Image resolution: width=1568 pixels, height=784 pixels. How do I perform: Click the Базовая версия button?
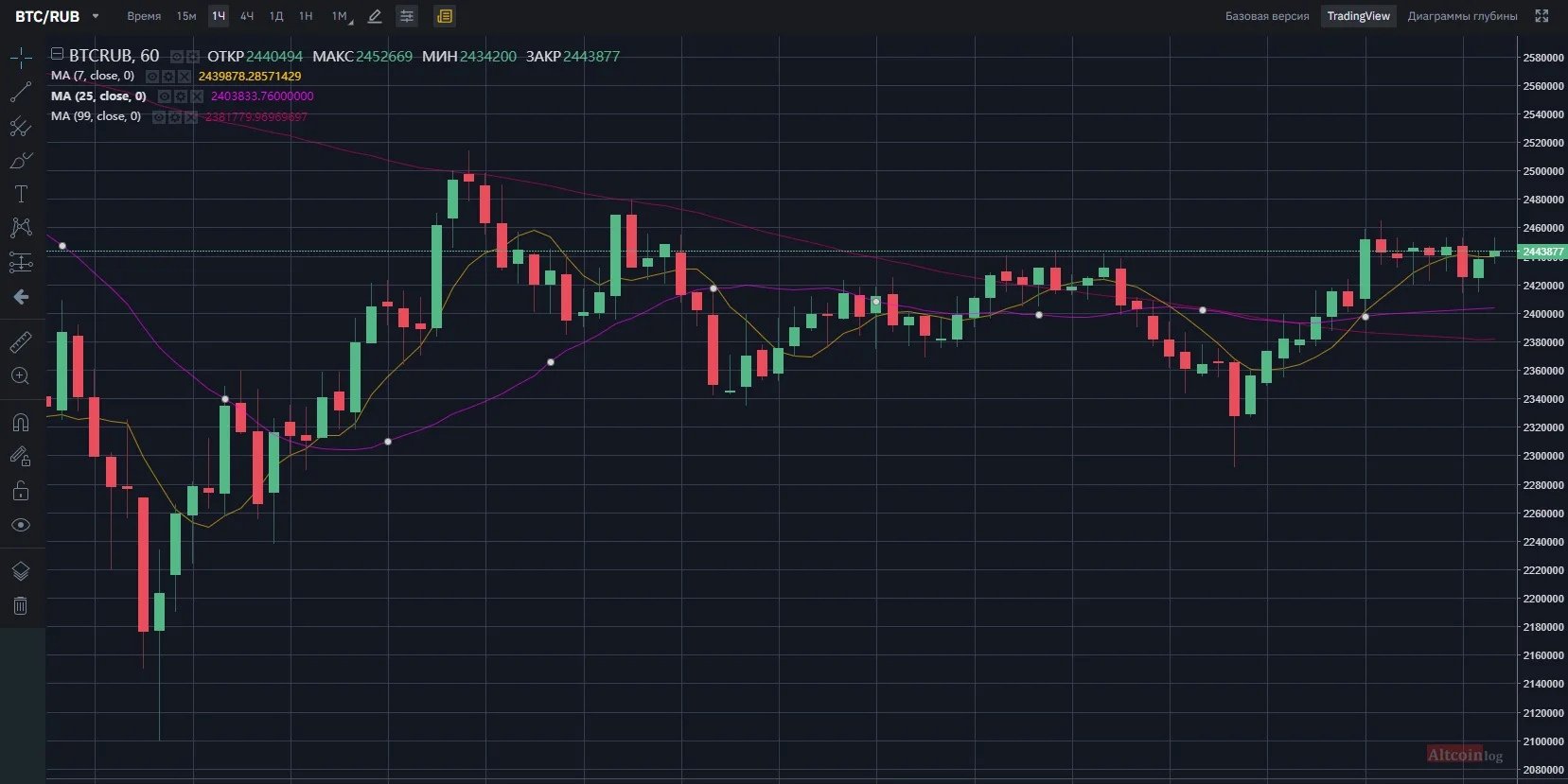pyautogui.click(x=1267, y=16)
